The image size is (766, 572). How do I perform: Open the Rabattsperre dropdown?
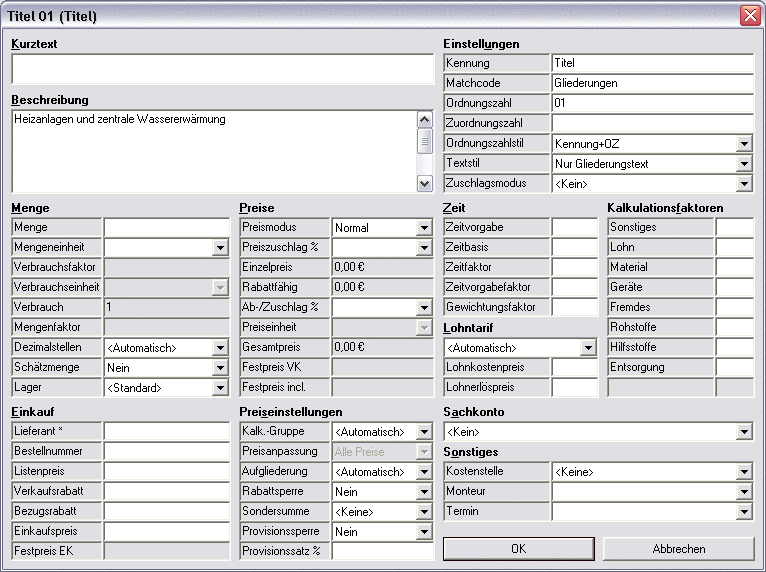[424, 492]
